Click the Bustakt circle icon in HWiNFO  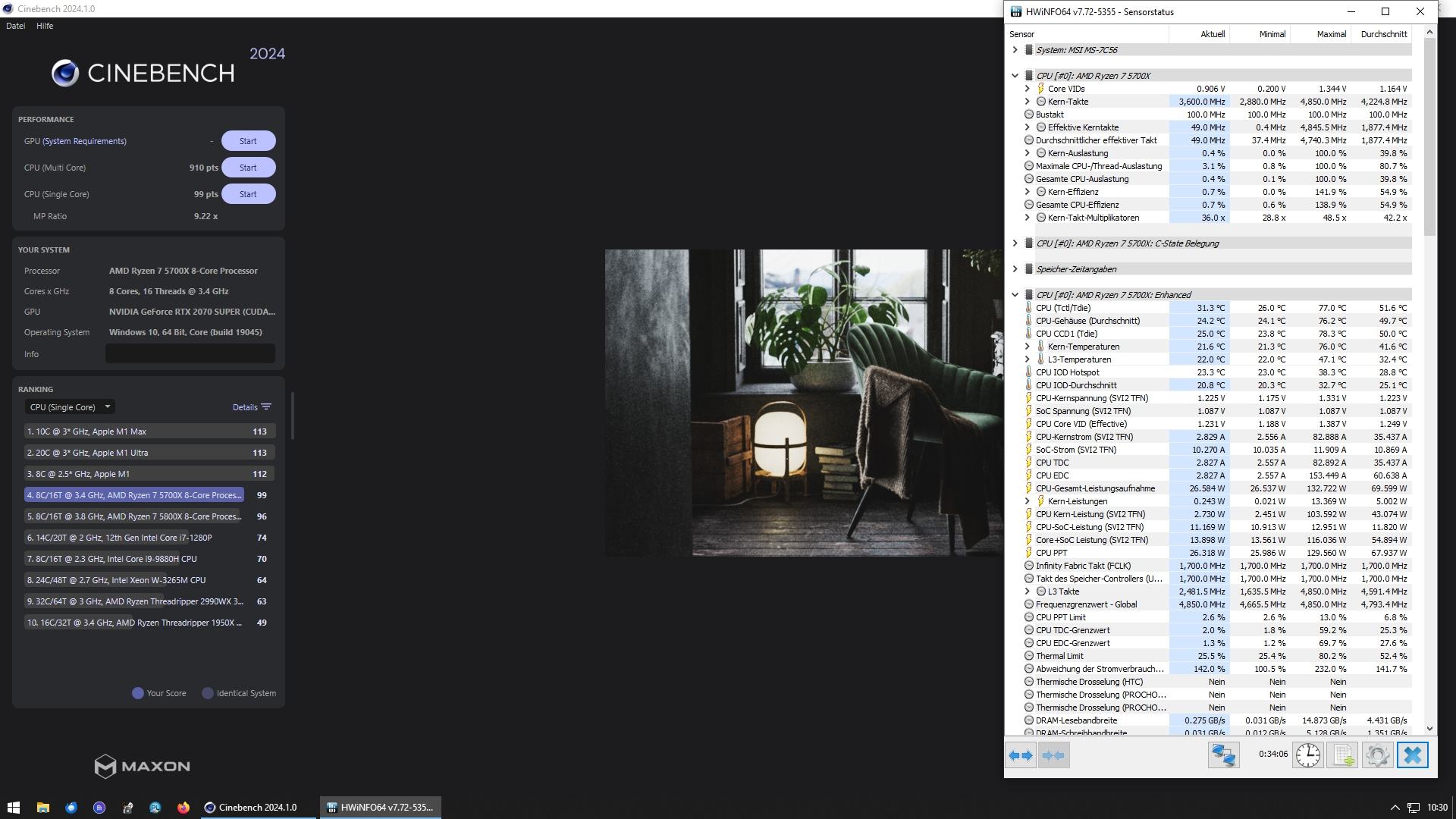click(x=1029, y=115)
